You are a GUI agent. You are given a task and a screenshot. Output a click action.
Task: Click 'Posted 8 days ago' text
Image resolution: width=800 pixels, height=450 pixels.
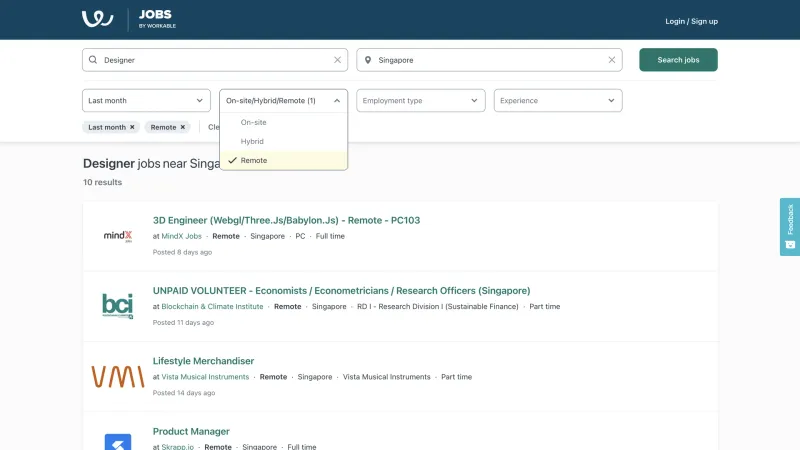(x=182, y=252)
